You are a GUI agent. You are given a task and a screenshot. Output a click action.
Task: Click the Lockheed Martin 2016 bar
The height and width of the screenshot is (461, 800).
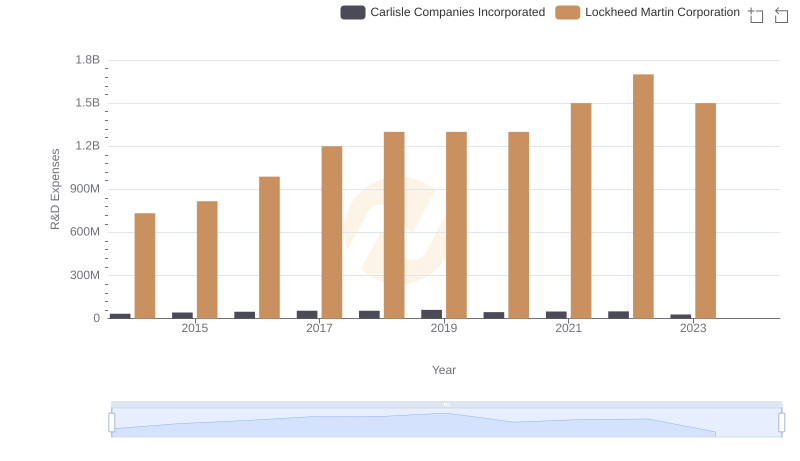point(269,247)
